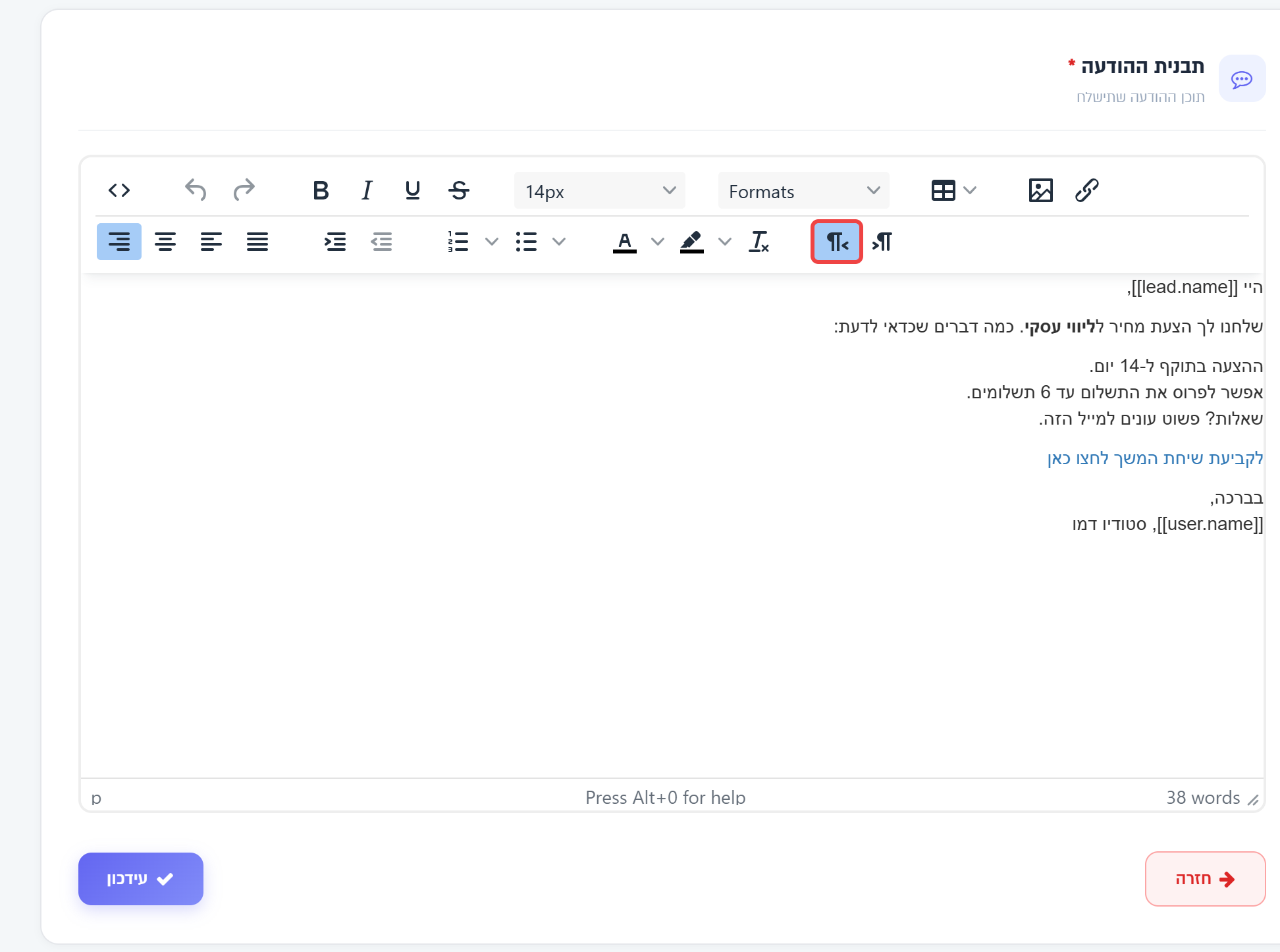Open the text color picker chevron

coord(658,242)
